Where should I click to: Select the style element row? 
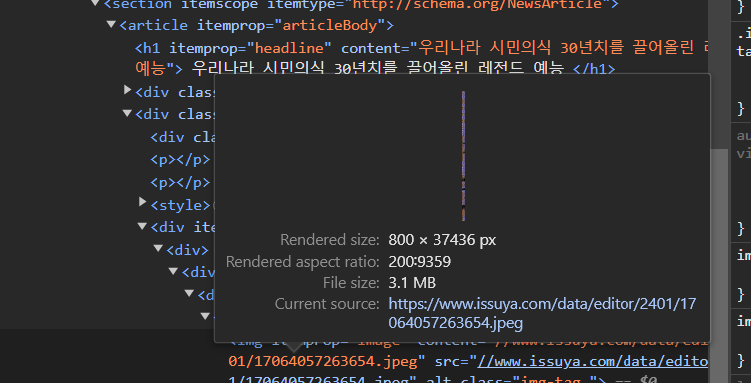pyautogui.click(x=182, y=205)
